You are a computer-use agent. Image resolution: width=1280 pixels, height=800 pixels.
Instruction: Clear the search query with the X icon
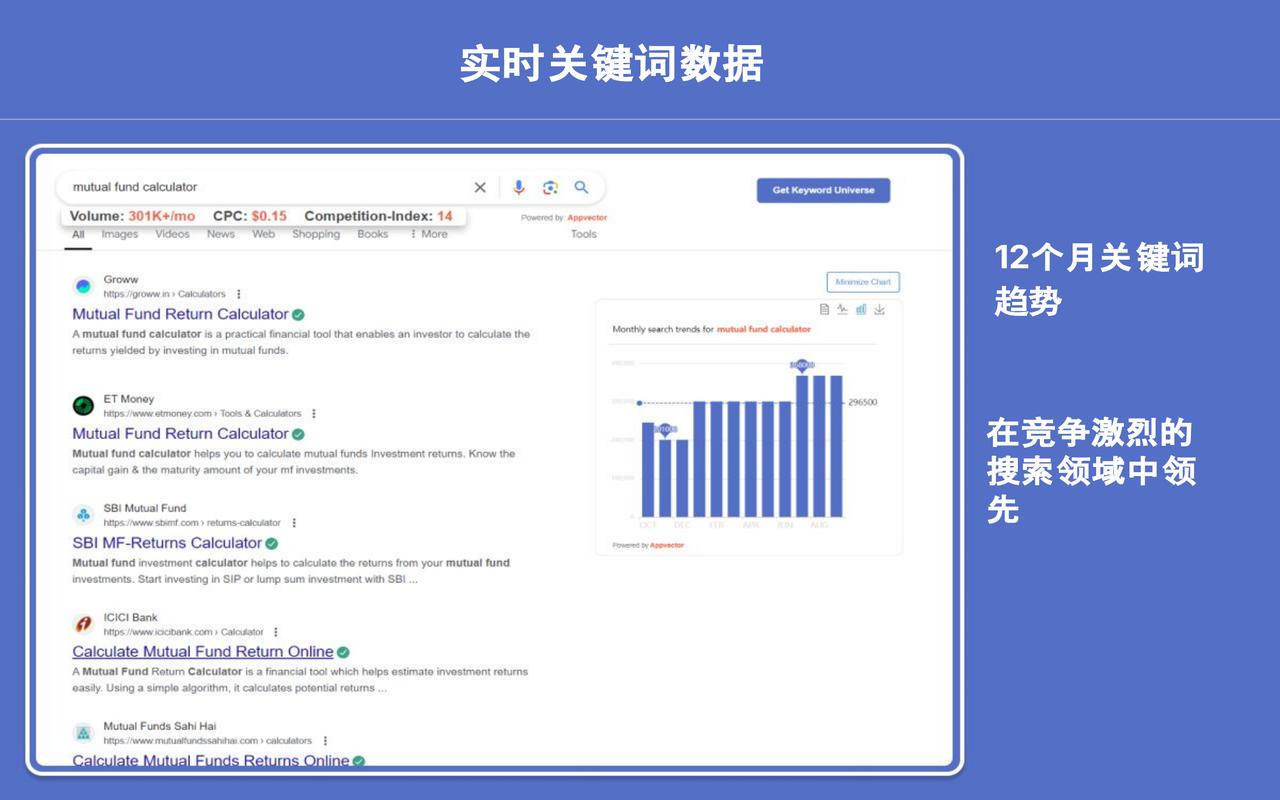point(480,187)
